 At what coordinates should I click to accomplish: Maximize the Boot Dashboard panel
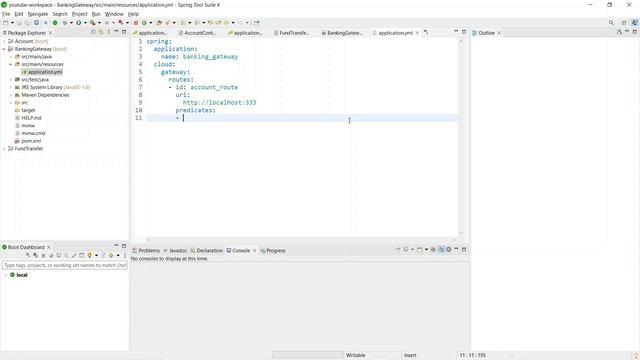[124, 246]
